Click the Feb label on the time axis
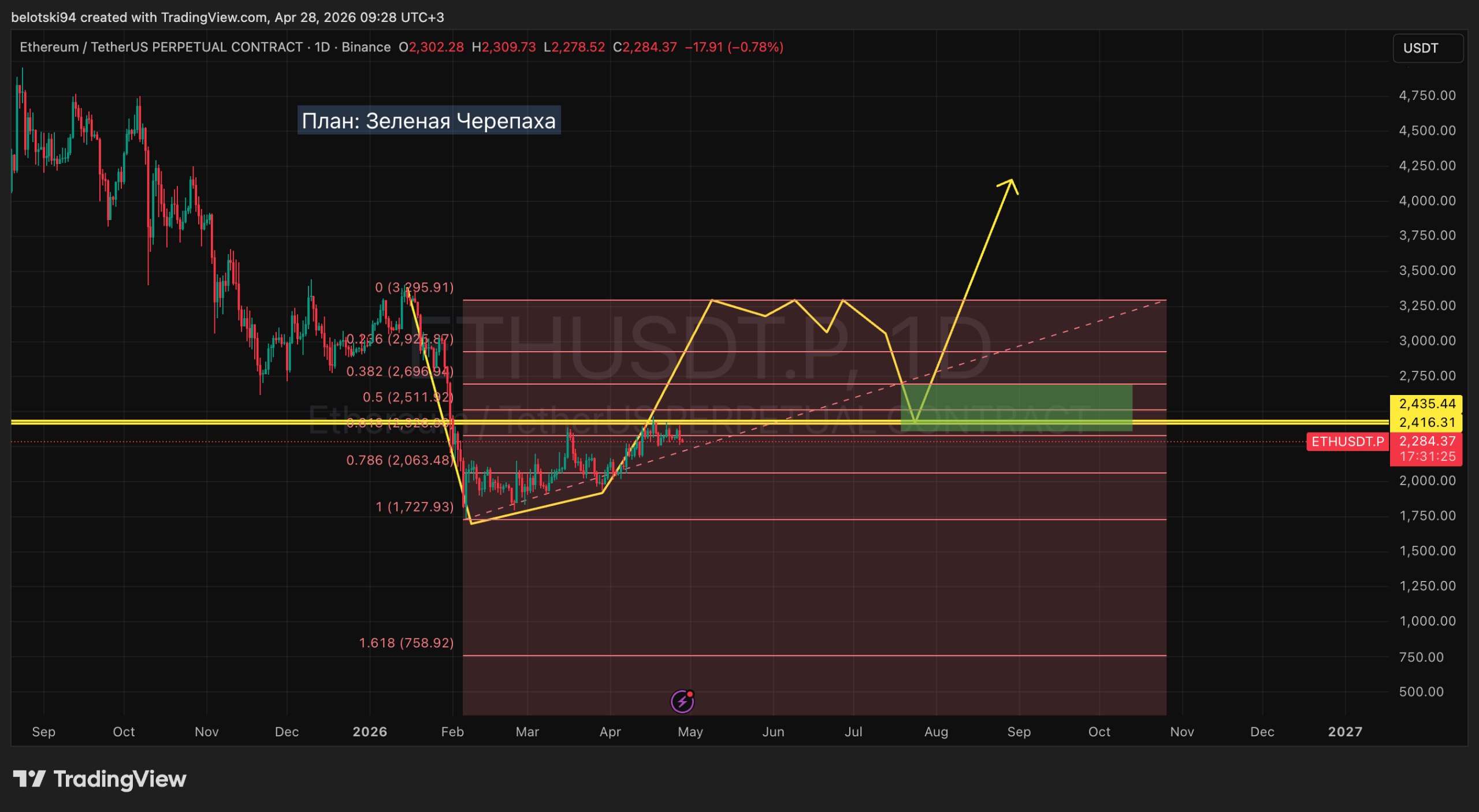This screenshot has width=1479, height=812. [452, 732]
